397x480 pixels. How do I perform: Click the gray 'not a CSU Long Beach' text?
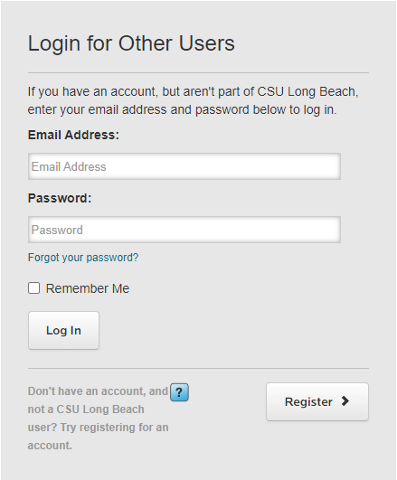coord(86,409)
